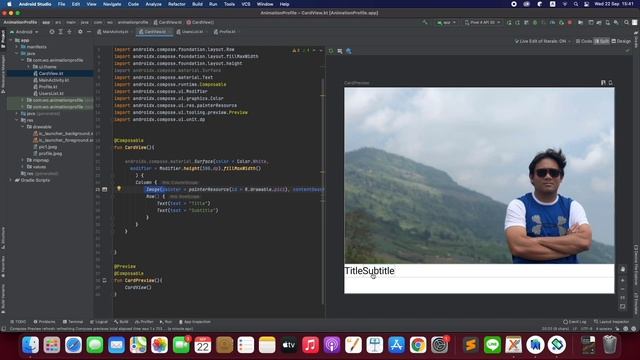Open Project panel gear options

[x=80, y=32]
